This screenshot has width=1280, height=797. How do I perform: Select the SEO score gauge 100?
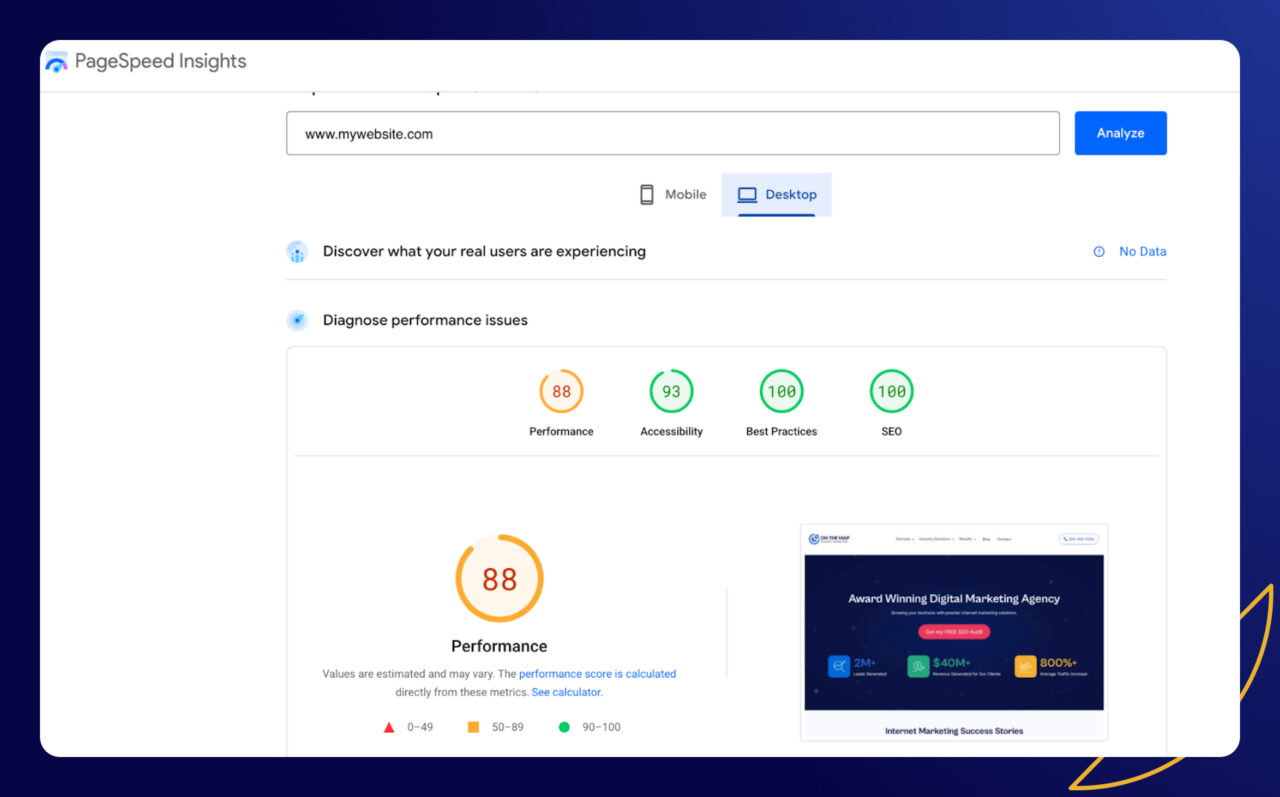coord(891,392)
